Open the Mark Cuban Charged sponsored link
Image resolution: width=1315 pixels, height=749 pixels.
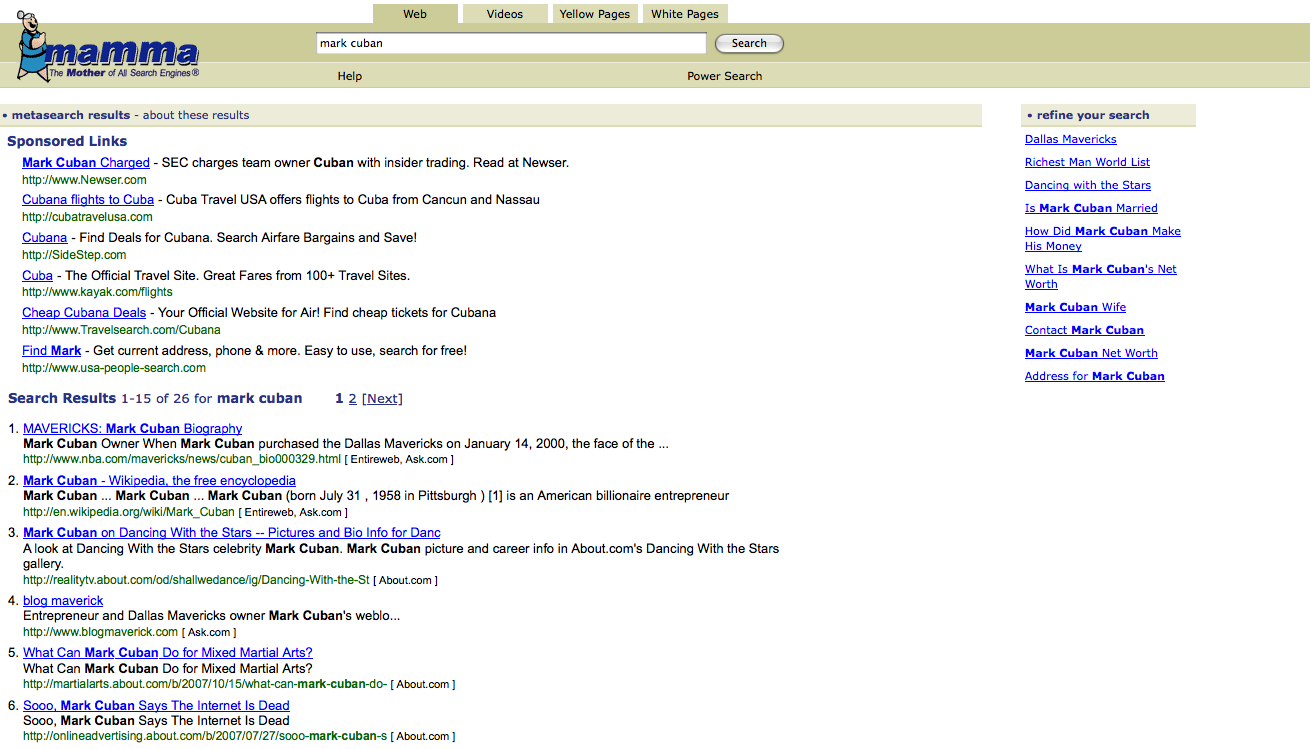coord(86,163)
